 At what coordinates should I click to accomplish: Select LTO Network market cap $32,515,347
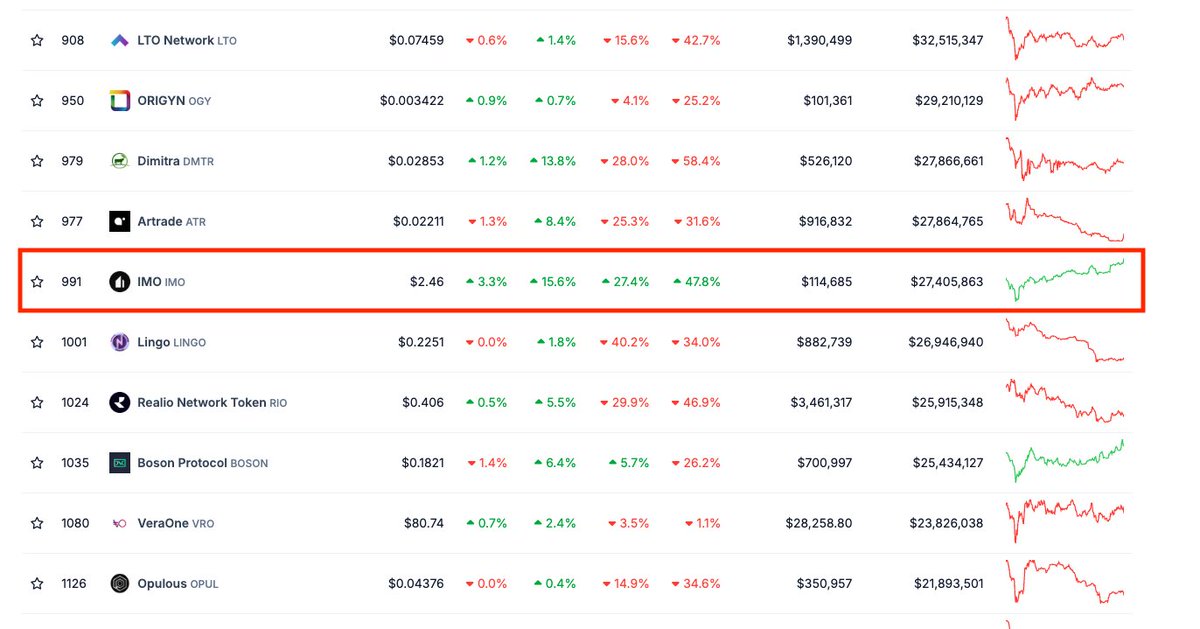[948, 41]
